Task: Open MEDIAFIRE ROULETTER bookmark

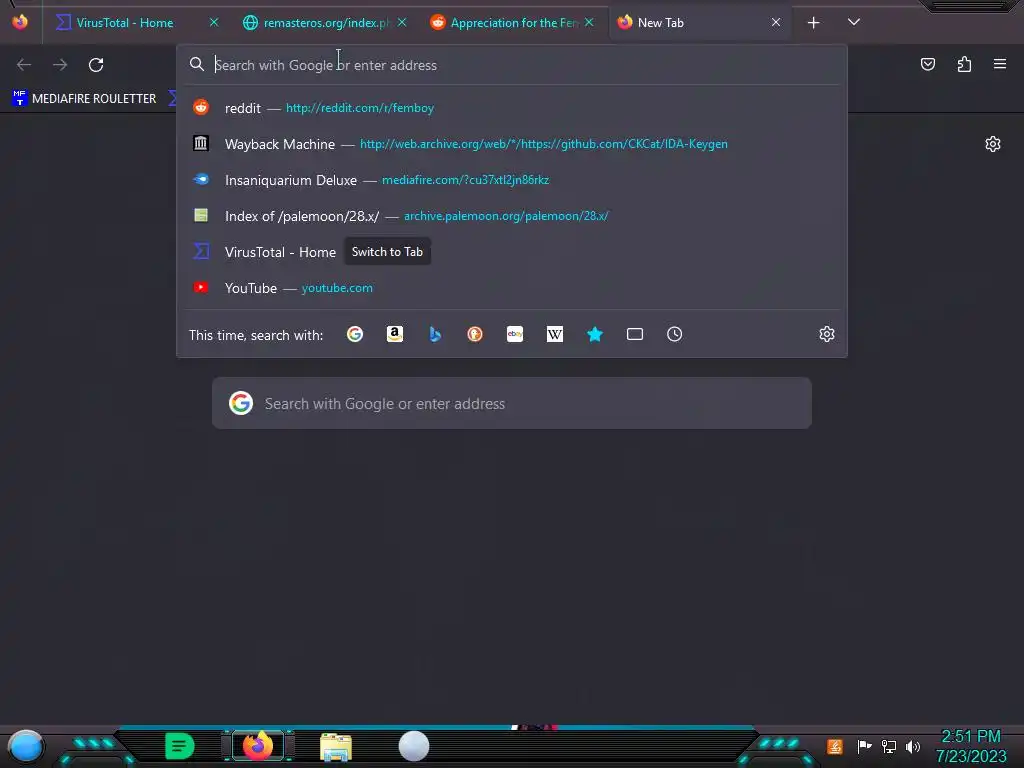Action: point(84,99)
